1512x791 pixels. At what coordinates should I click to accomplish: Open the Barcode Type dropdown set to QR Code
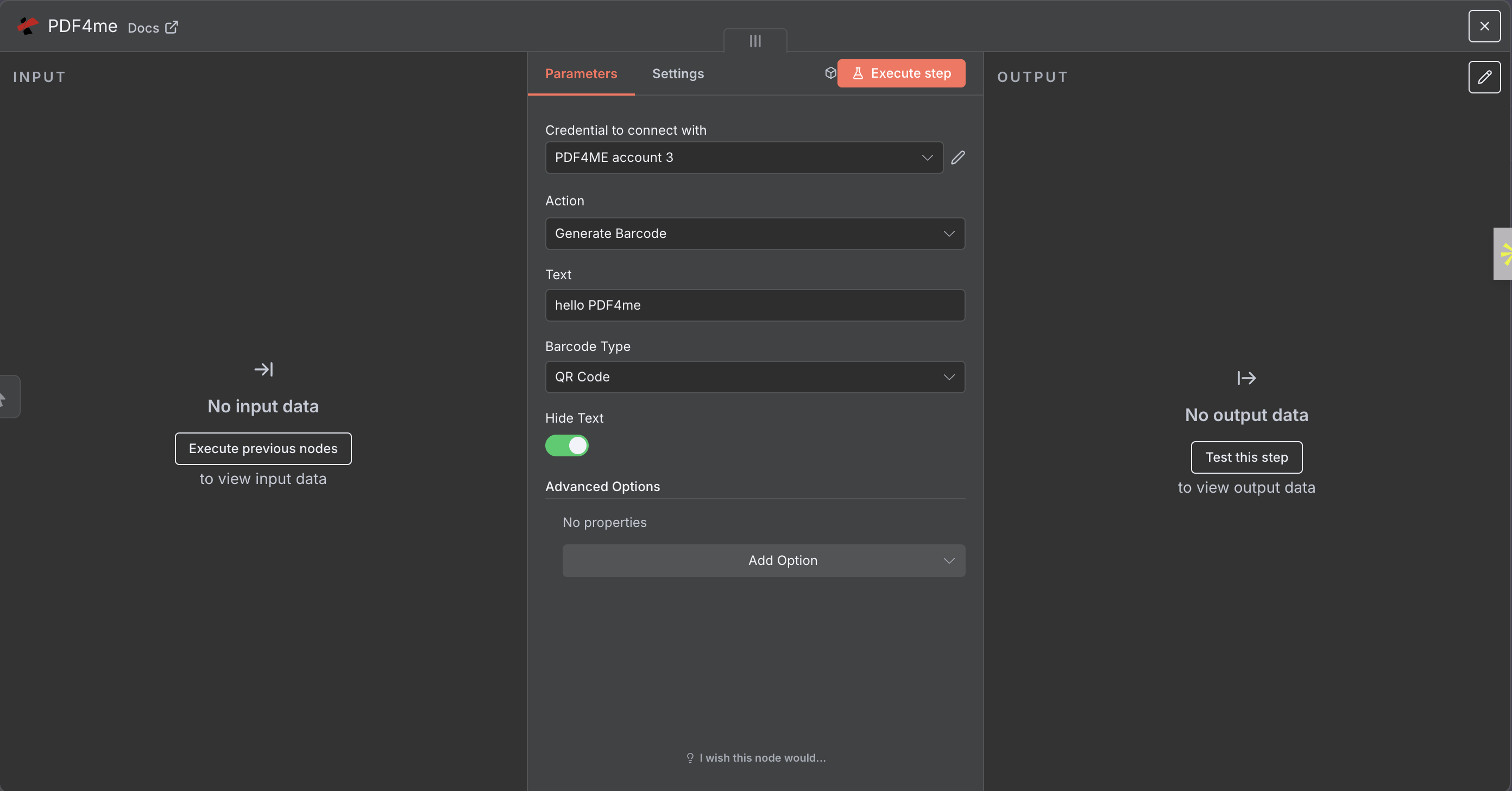coord(754,376)
